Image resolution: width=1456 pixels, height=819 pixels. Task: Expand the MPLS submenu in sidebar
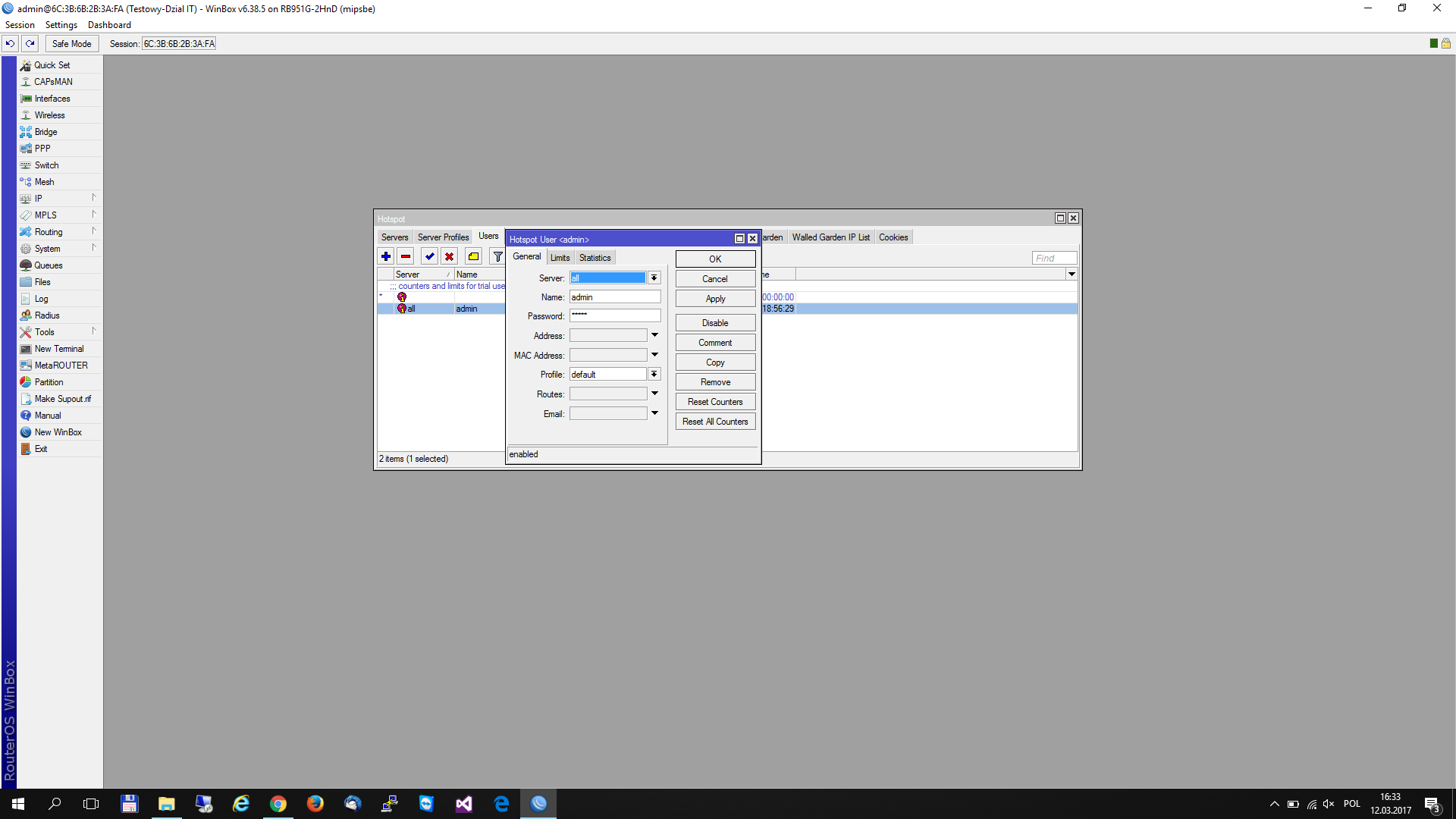click(60, 215)
